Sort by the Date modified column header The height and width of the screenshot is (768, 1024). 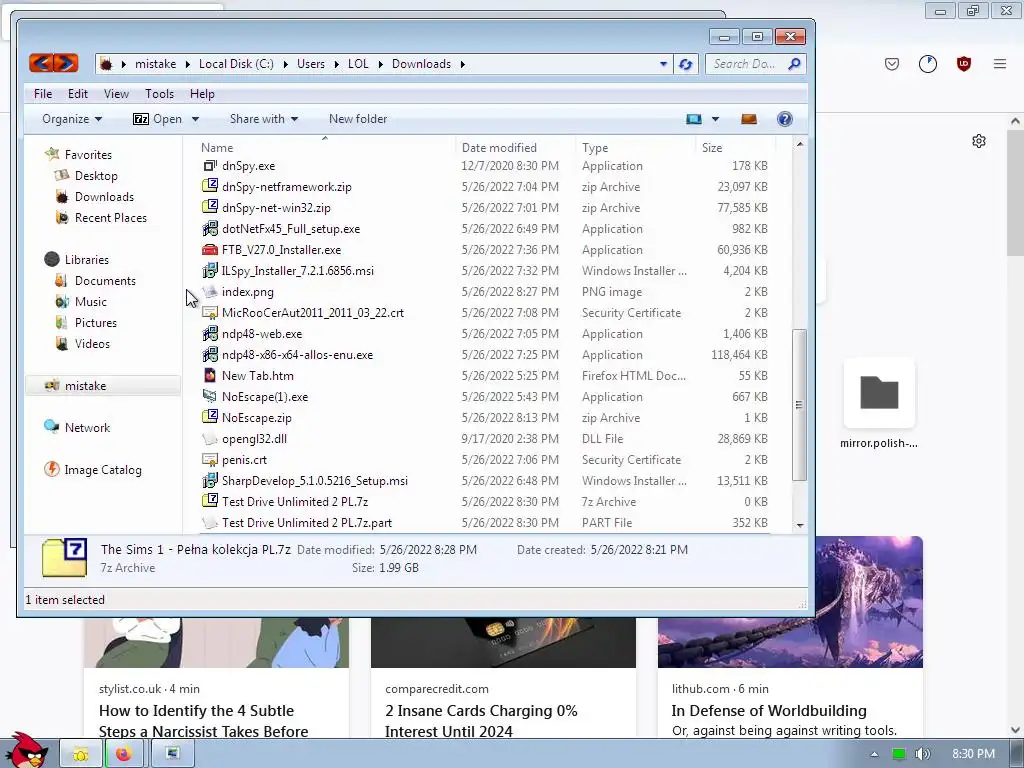pos(515,148)
